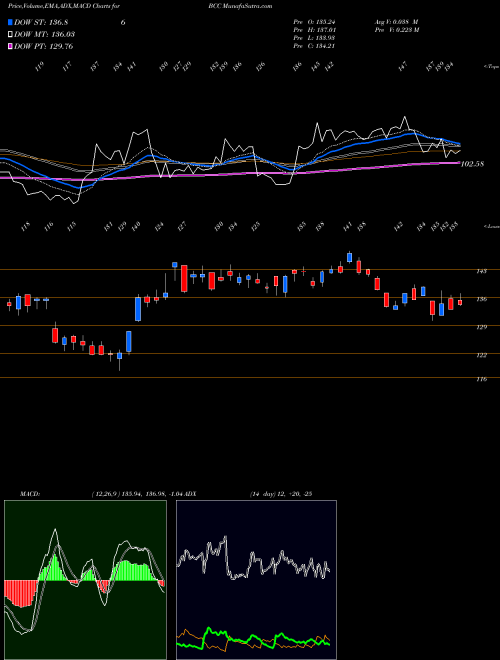Image resolution: width=500 pixels, height=660 pixels.
Task: Click the 136 price axis label
Action: pyautogui.click(x=481, y=299)
